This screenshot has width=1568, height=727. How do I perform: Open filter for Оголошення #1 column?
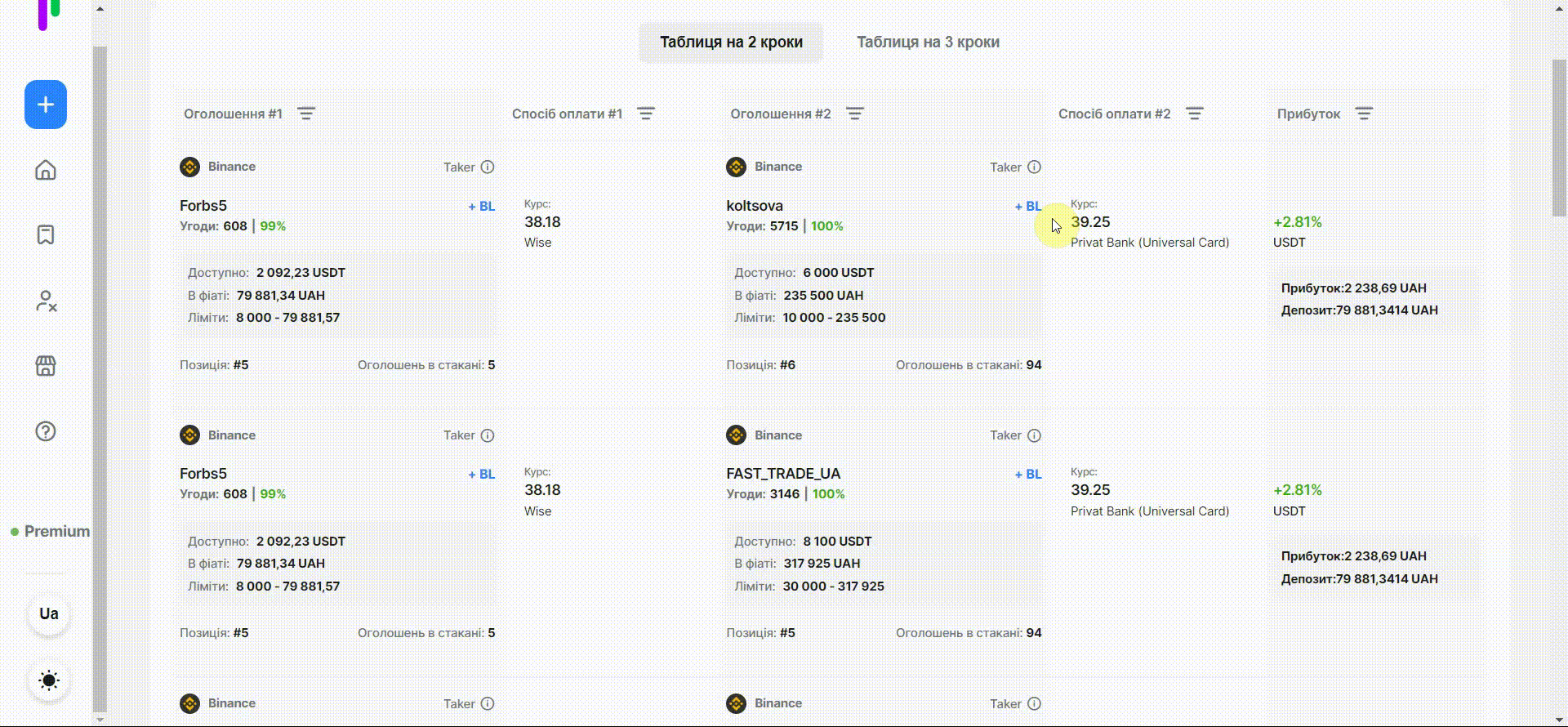306,114
